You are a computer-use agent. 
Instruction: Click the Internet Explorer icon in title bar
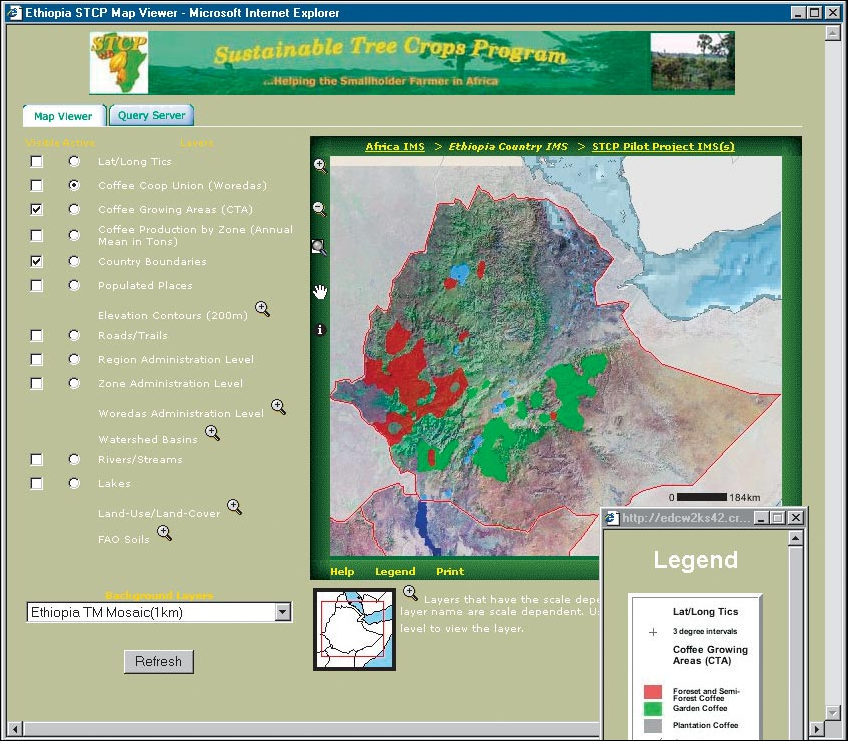point(14,12)
